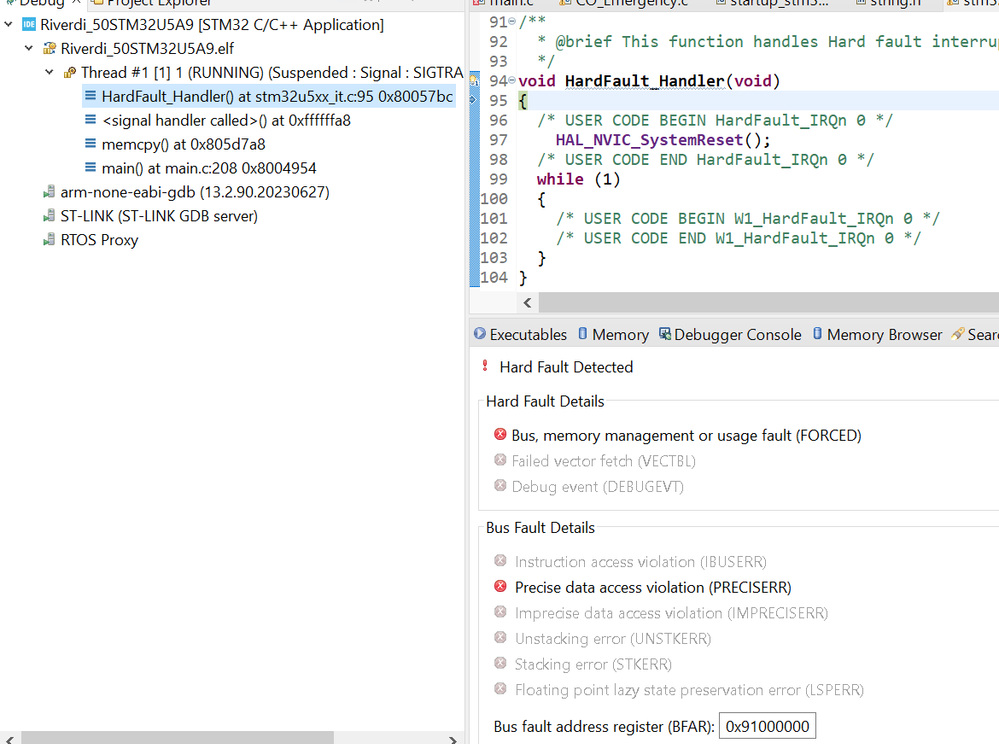The width and height of the screenshot is (999, 744).
Task: Click the LSPERR fault status indicator
Action: pyautogui.click(x=500, y=689)
